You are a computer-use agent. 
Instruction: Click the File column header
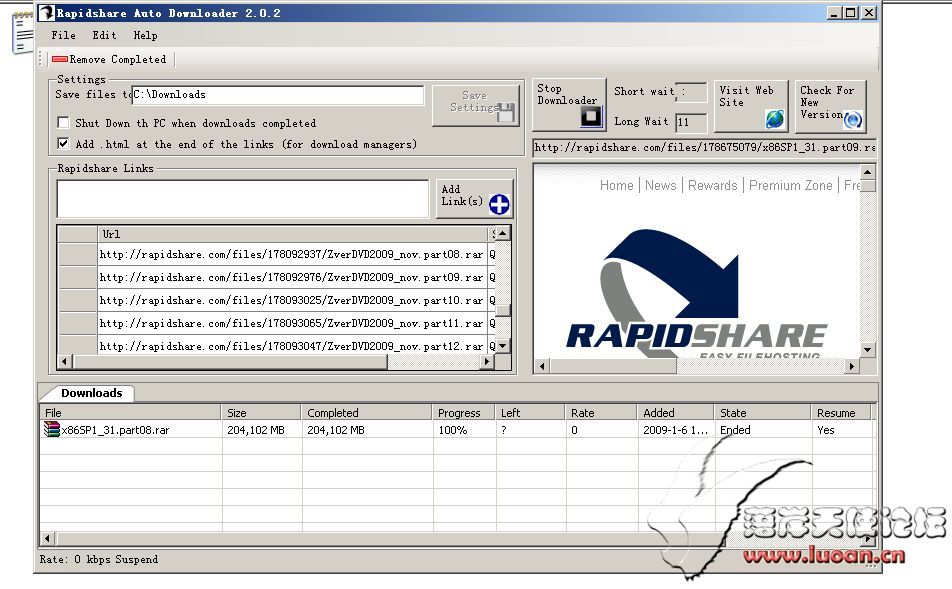[131, 412]
